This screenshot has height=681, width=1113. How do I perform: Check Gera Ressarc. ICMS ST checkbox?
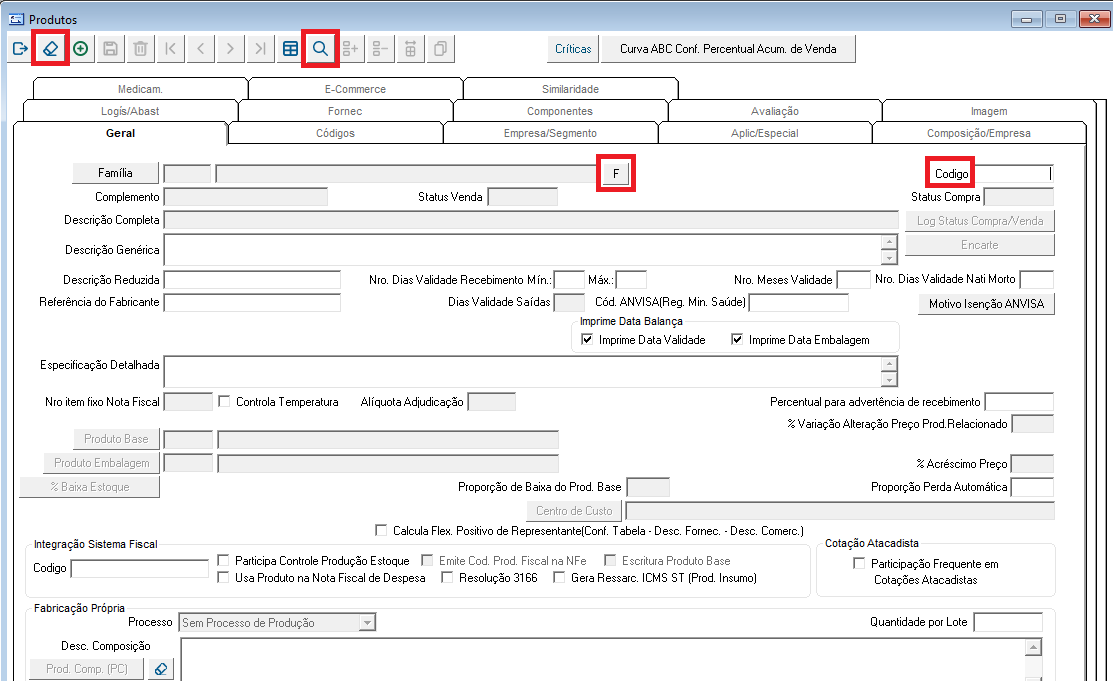[559, 577]
